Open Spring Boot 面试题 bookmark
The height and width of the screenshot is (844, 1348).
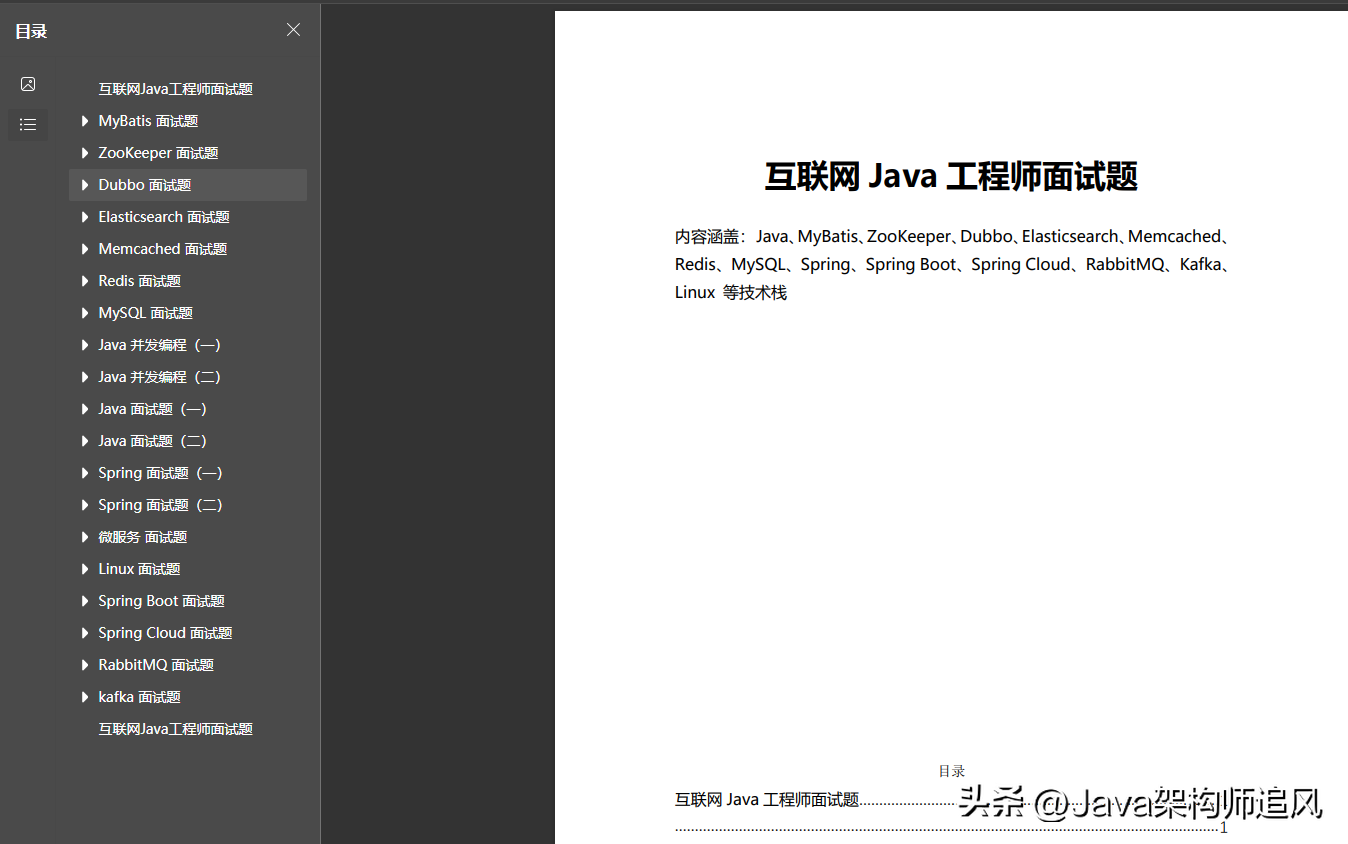pos(161,601)
